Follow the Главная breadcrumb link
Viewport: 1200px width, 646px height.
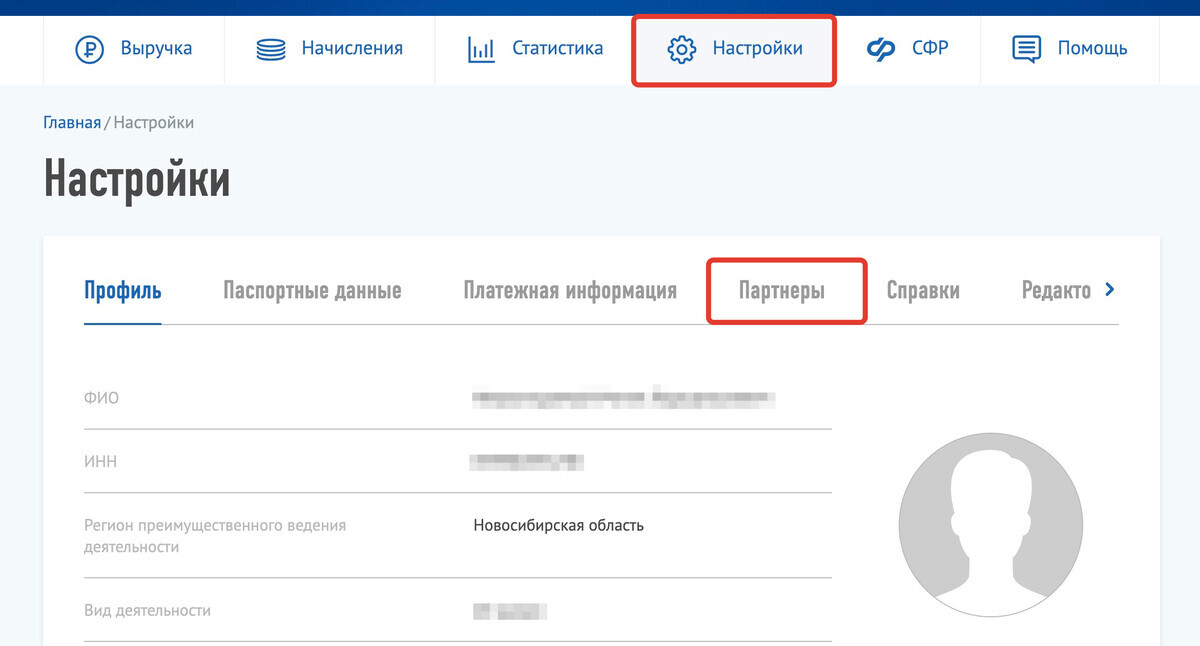(71, 123)
